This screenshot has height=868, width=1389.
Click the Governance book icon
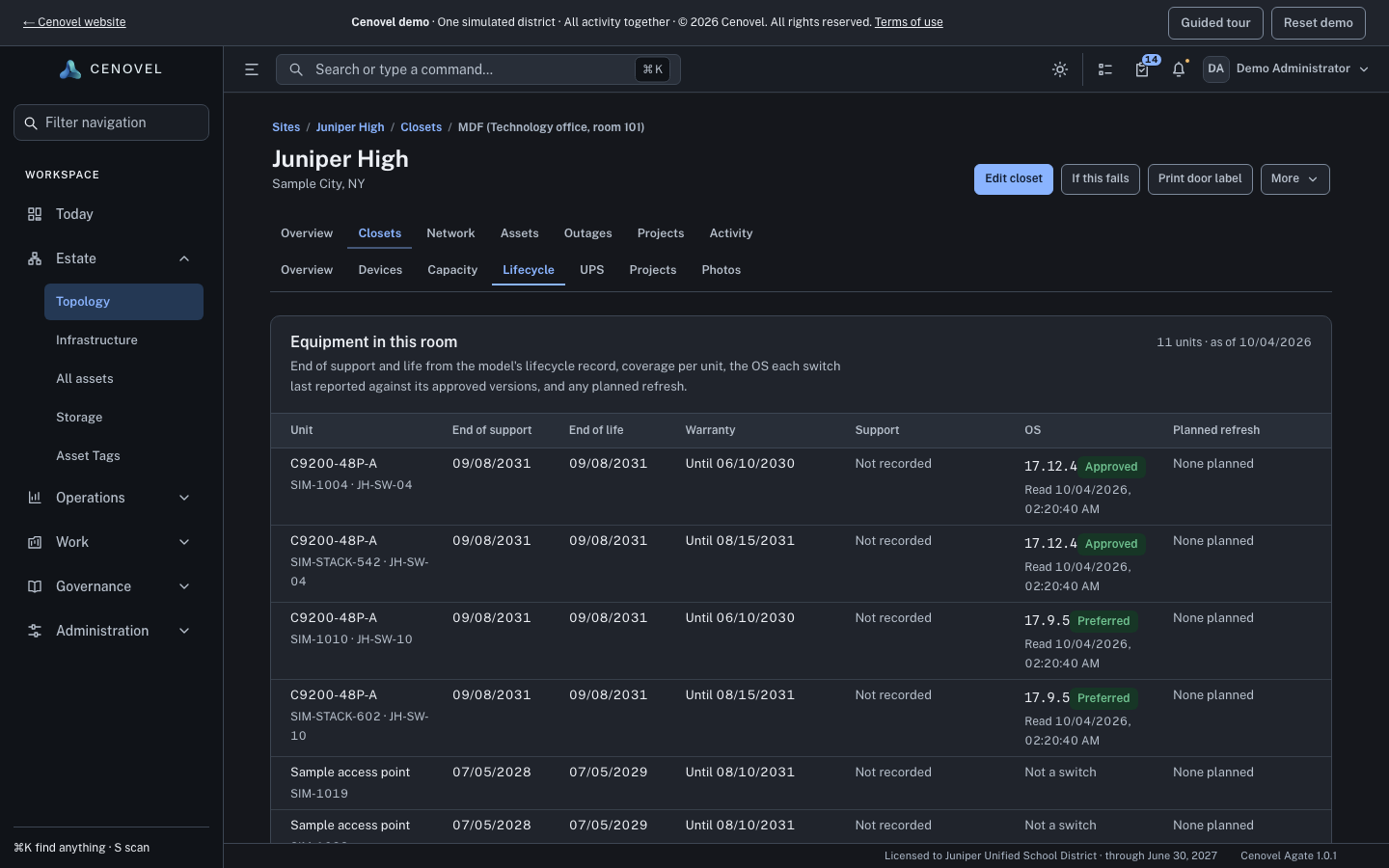pyautogui.click(x=35, y=586)
